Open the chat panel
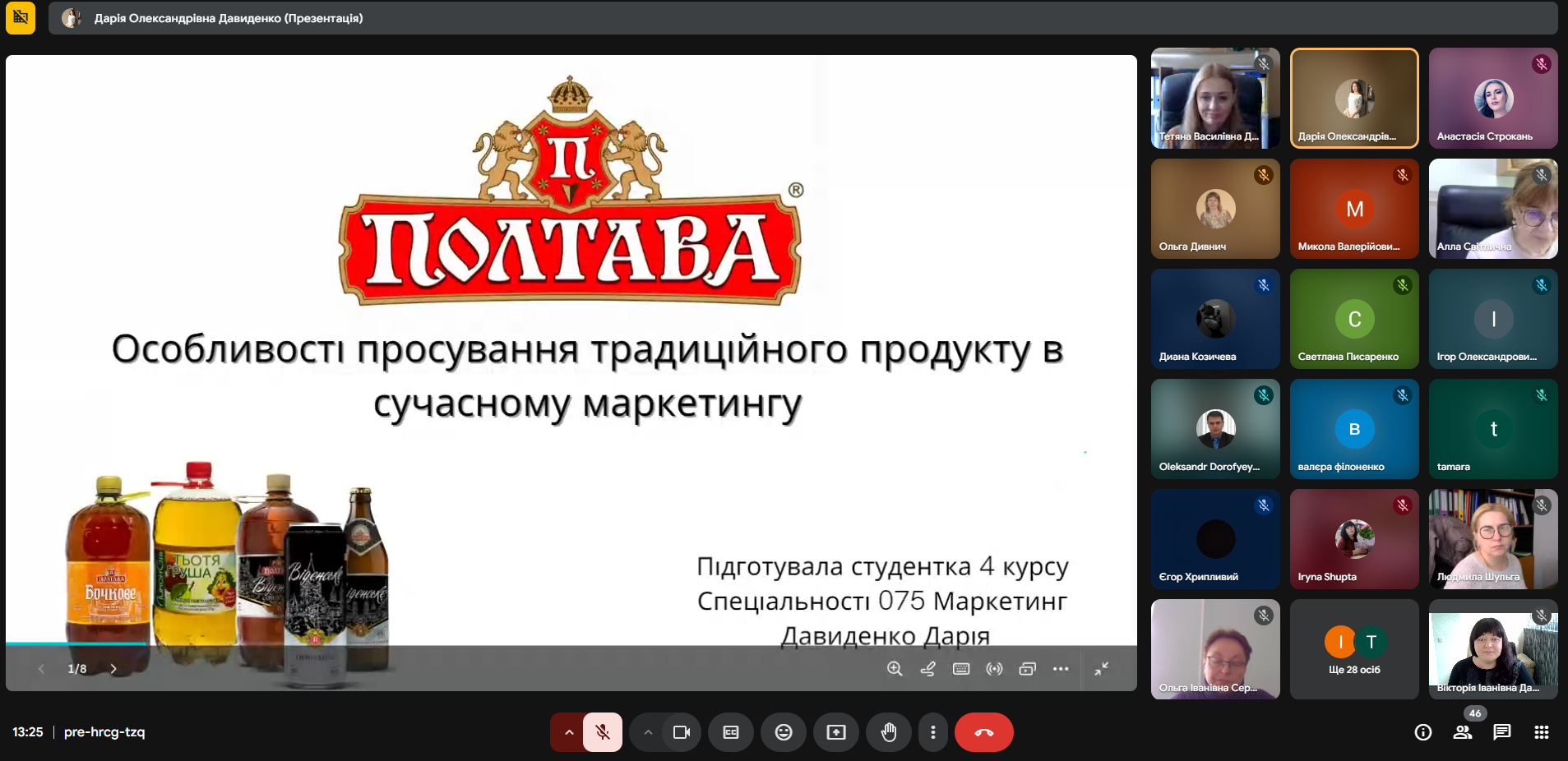 click(1502, 732)
